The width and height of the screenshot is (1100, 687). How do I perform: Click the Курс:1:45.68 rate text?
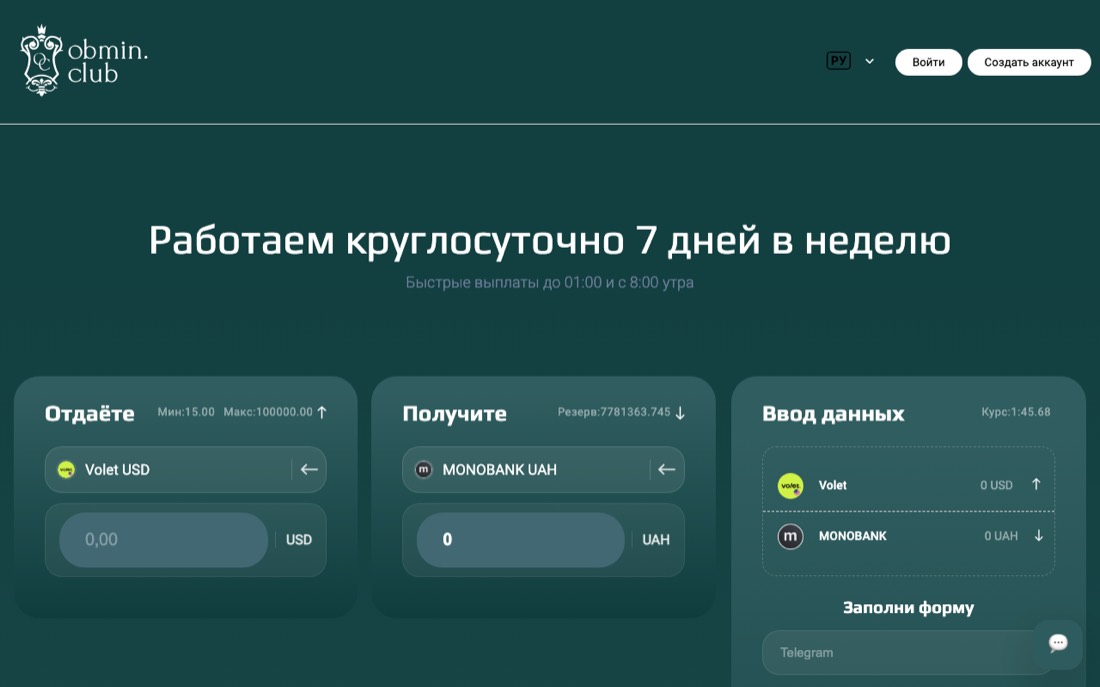tap(1016, 412)
